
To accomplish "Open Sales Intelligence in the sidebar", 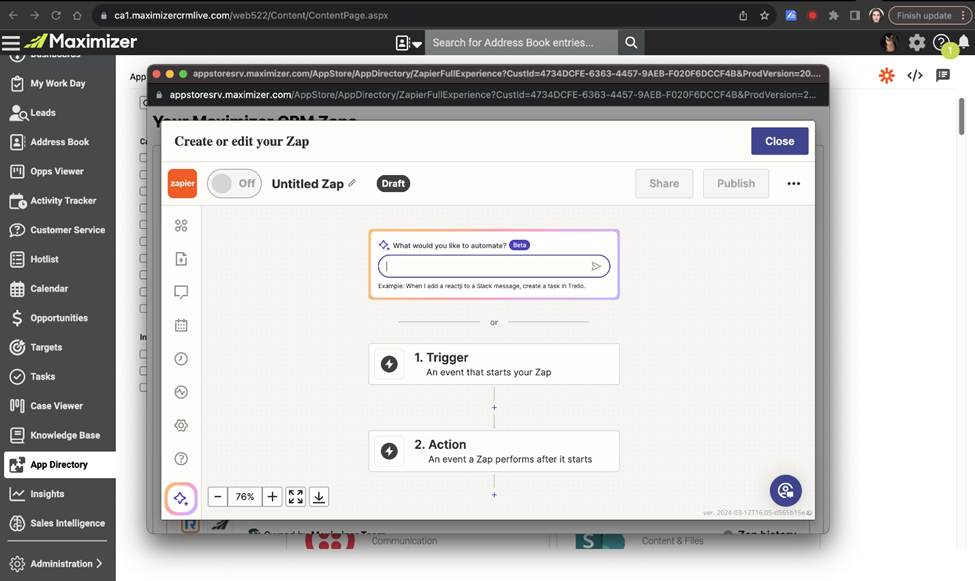I will point(58,523).
